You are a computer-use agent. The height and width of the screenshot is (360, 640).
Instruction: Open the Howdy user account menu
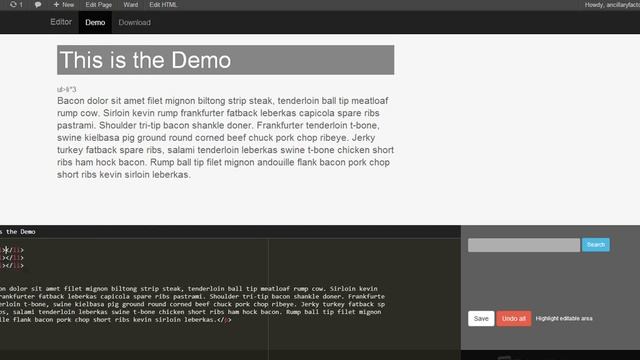click(x=612, y=5)
